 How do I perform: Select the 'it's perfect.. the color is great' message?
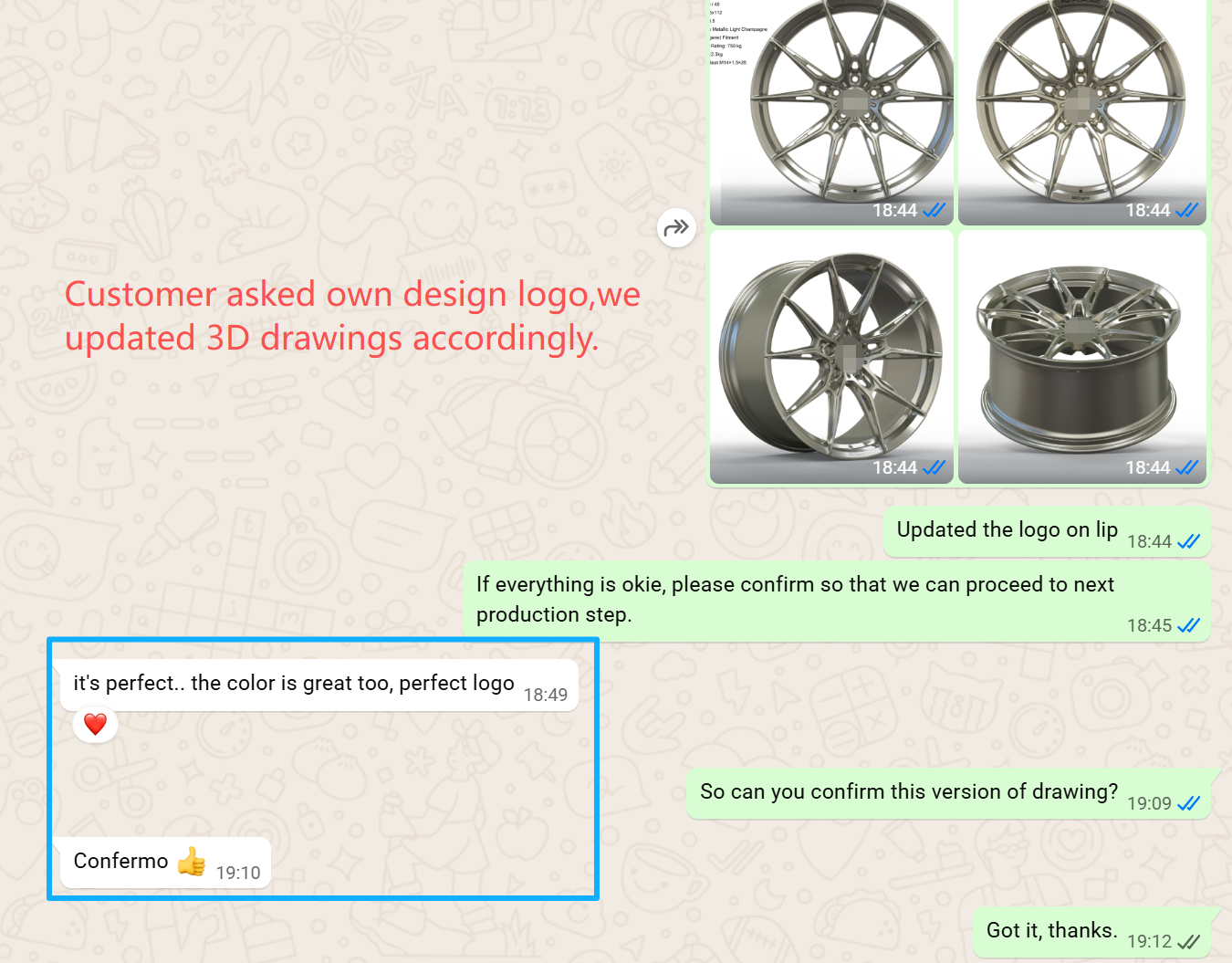[319, 685]
